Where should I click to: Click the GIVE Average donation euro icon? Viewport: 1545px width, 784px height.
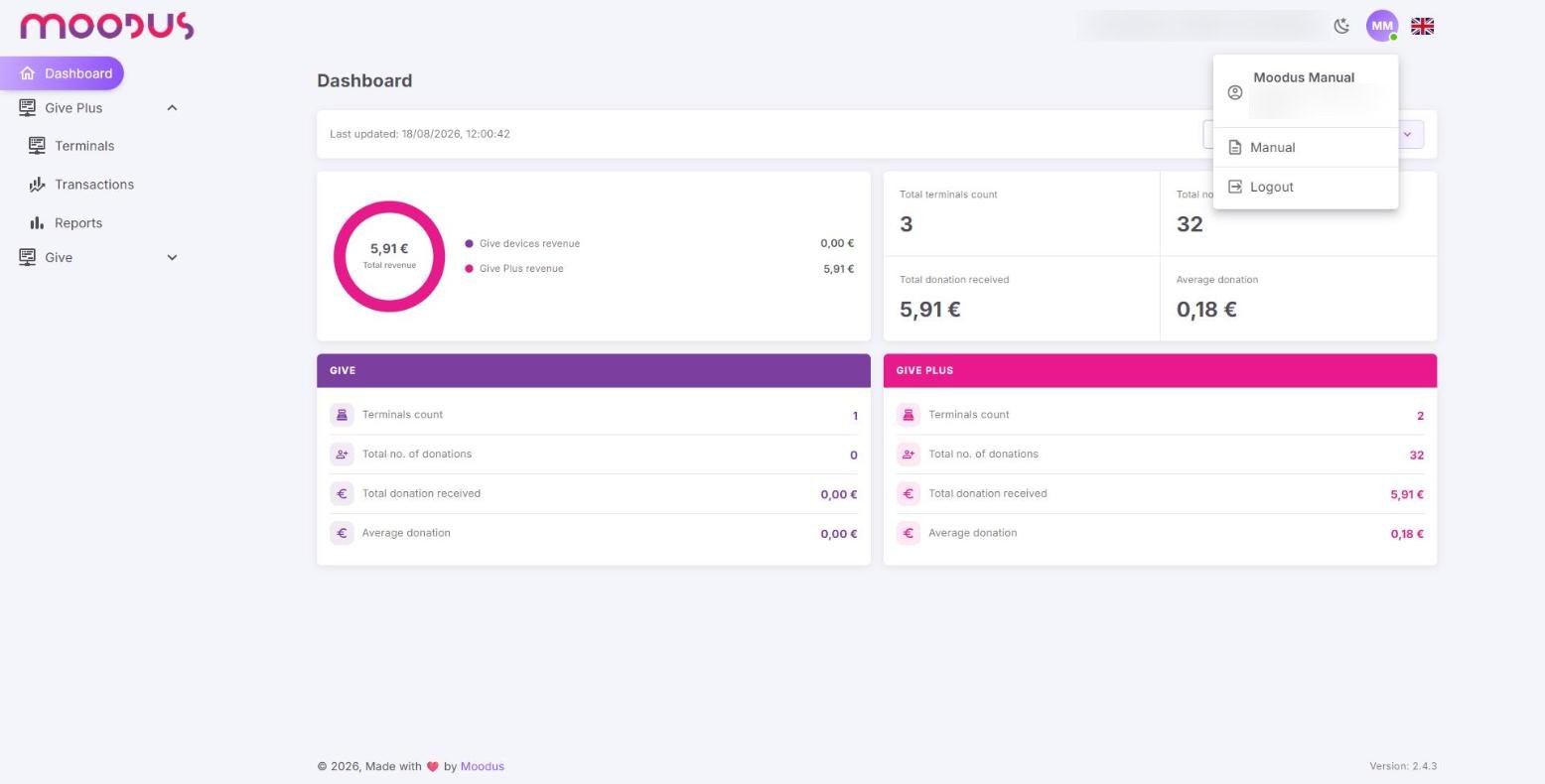pos(342,533)
